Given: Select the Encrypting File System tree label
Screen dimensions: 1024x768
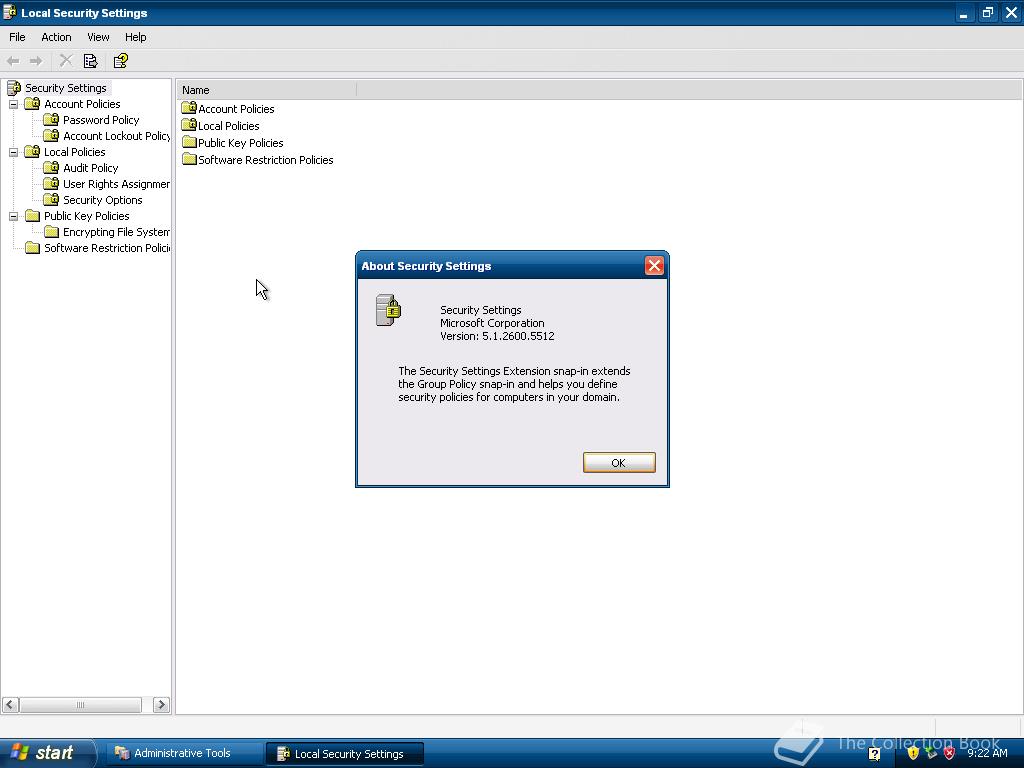Looking at the screenshot, I should (116, 232).
